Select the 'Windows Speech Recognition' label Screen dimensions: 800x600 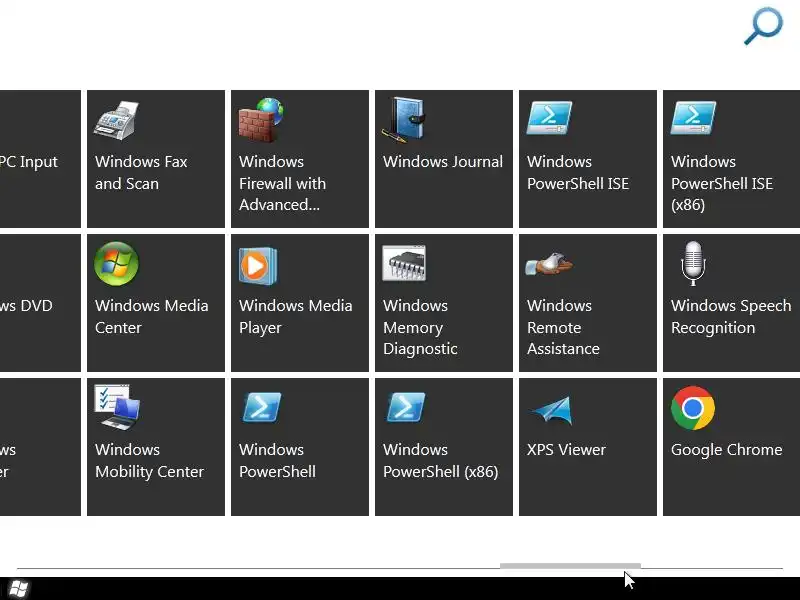(x=731, y=316)
